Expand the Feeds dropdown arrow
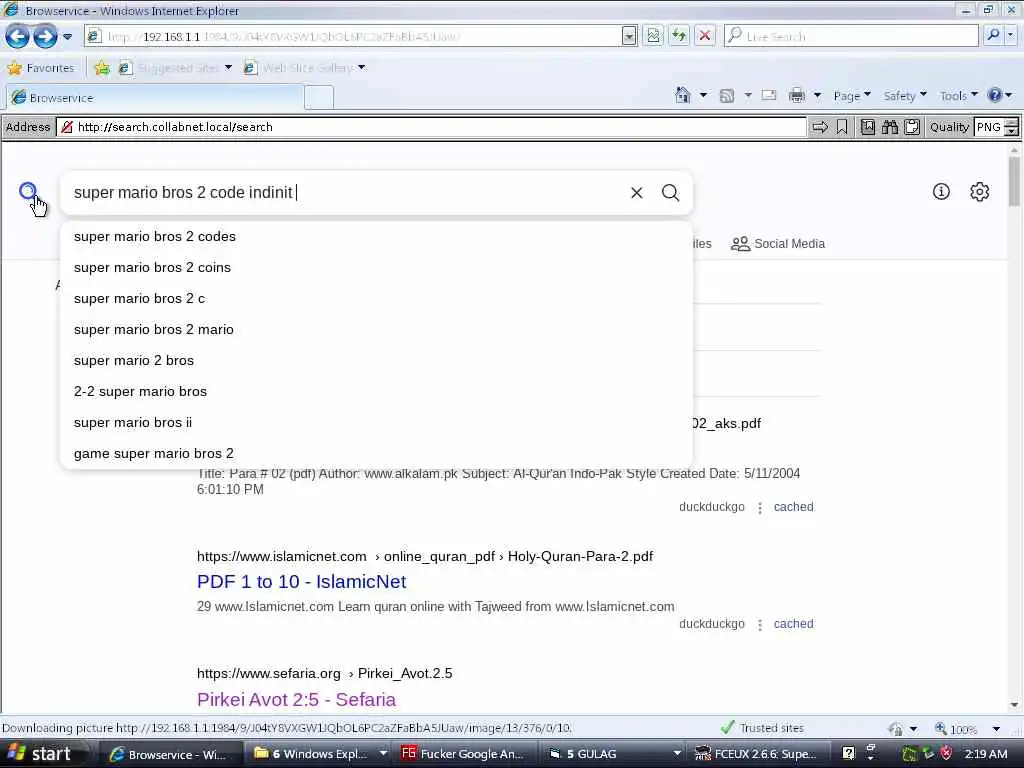 point(748,95)
